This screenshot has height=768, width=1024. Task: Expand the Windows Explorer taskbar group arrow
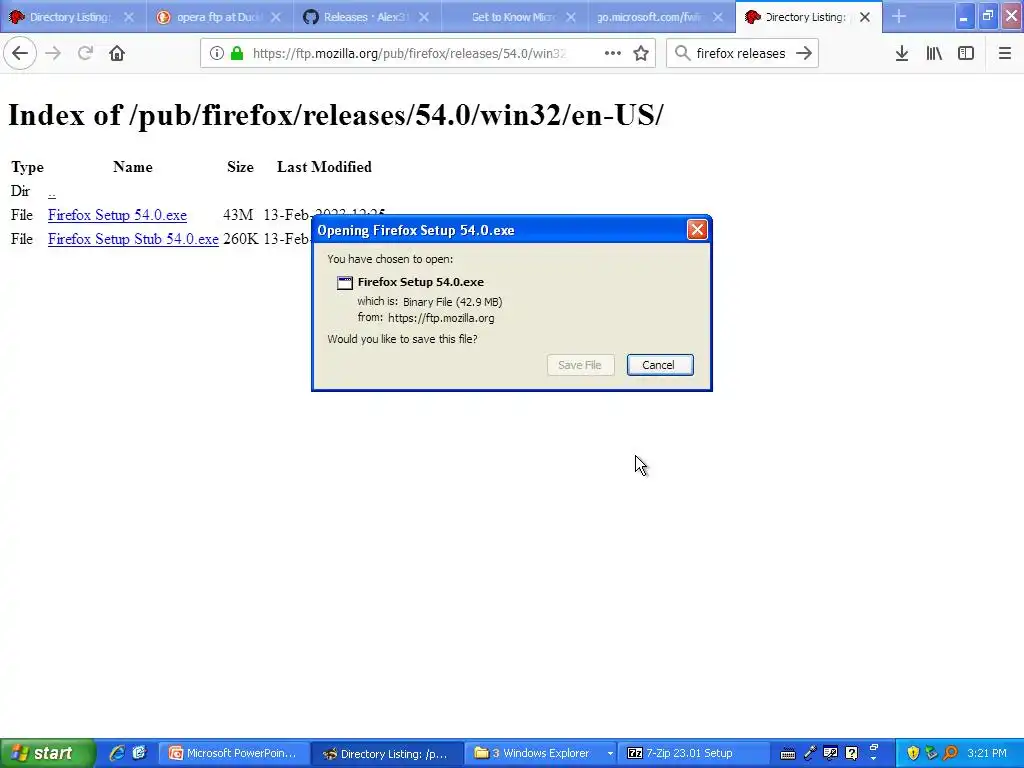coord(609,754)
